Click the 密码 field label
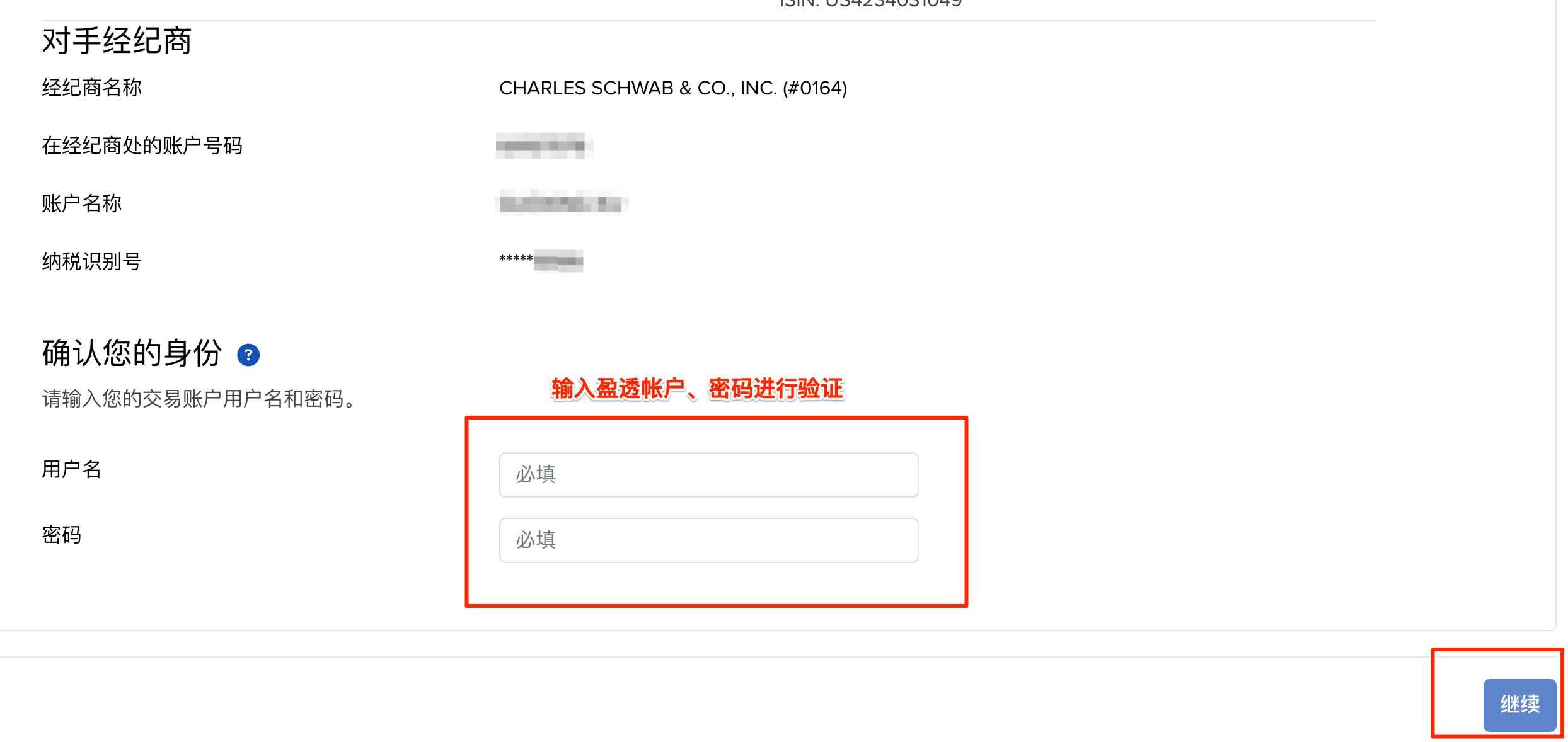 point(62,535)
